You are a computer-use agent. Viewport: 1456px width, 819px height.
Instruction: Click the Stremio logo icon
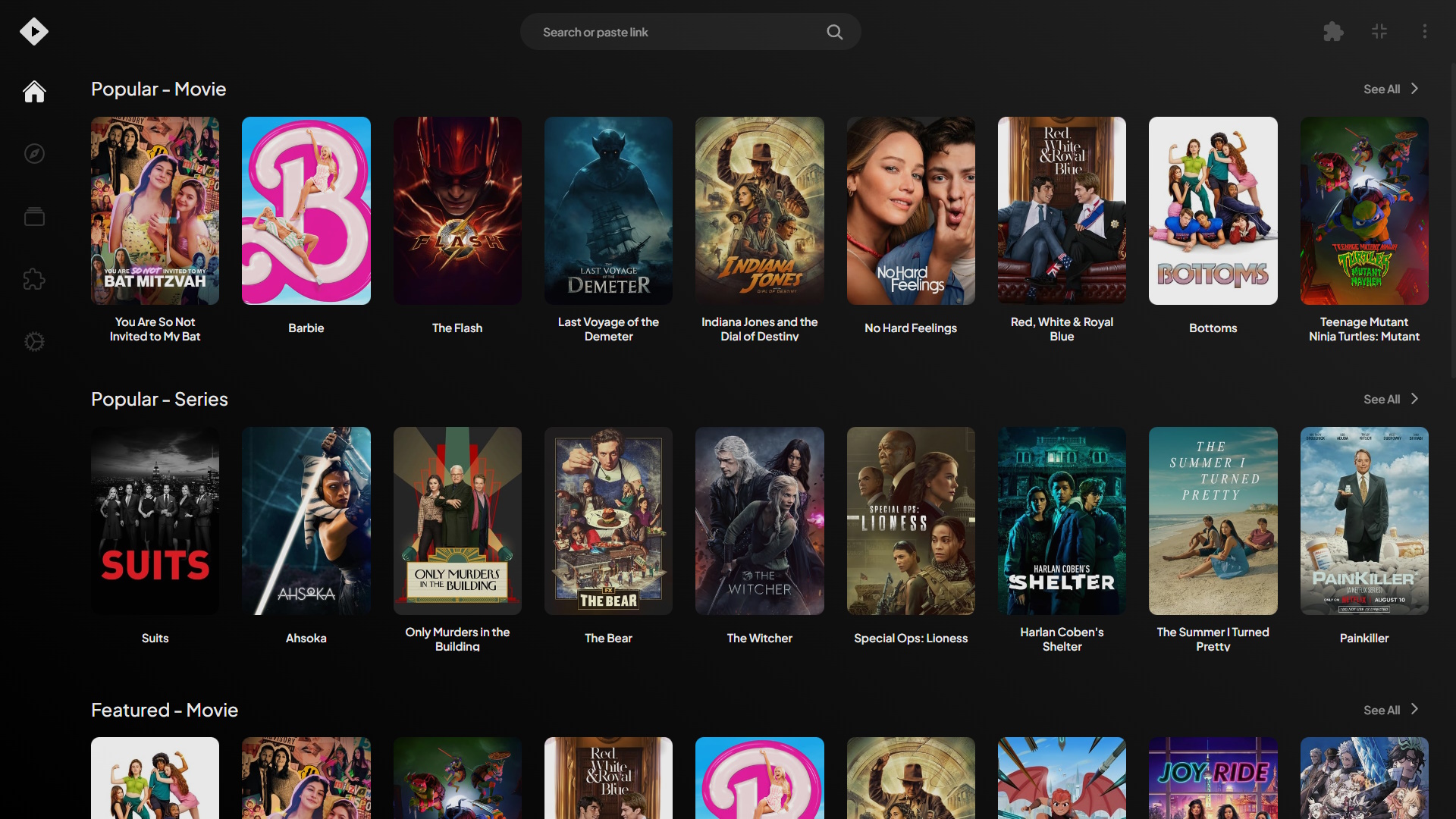pos(34,31)
